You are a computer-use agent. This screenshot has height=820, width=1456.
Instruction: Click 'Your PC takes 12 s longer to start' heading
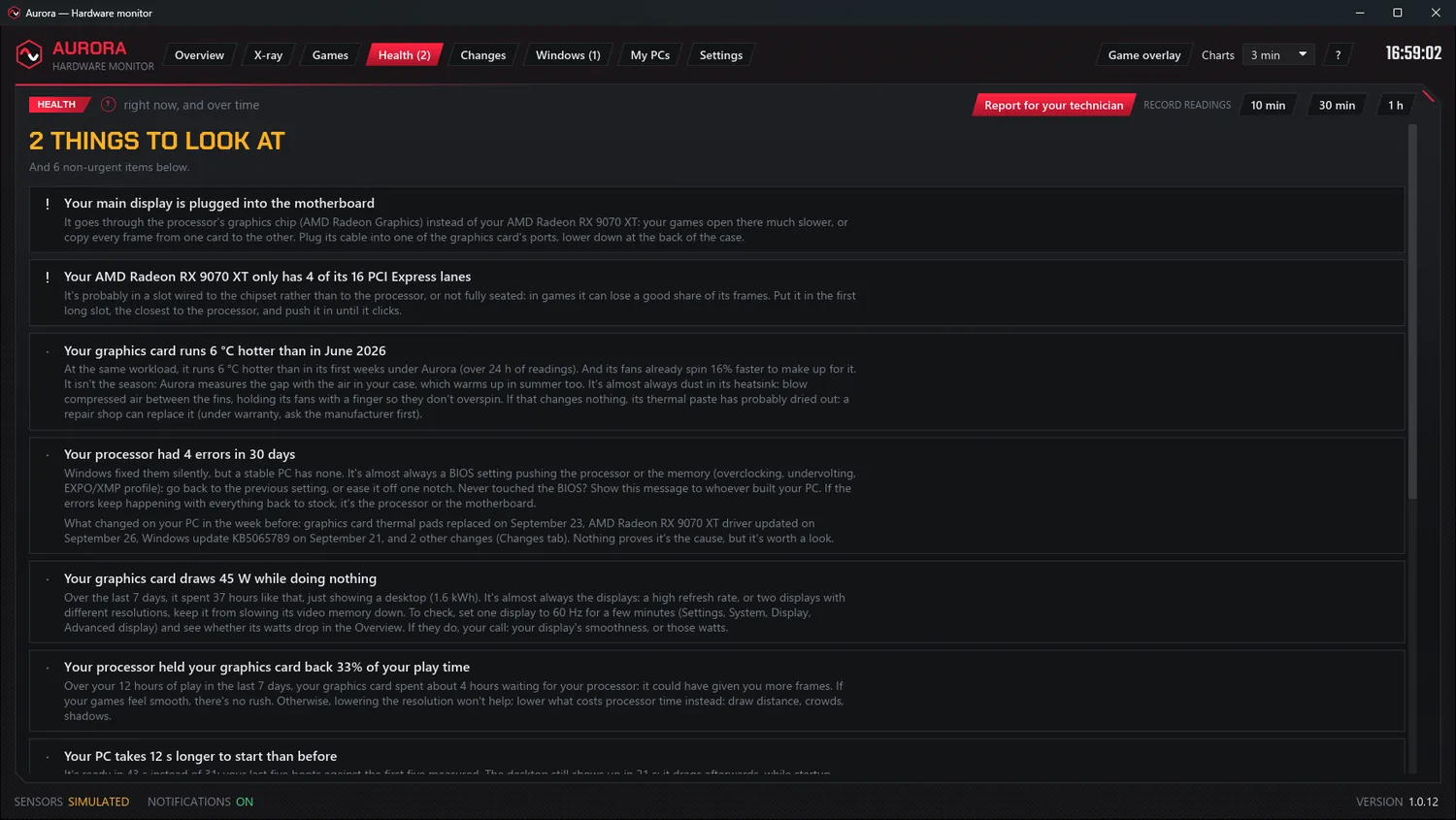click(201, 756)
